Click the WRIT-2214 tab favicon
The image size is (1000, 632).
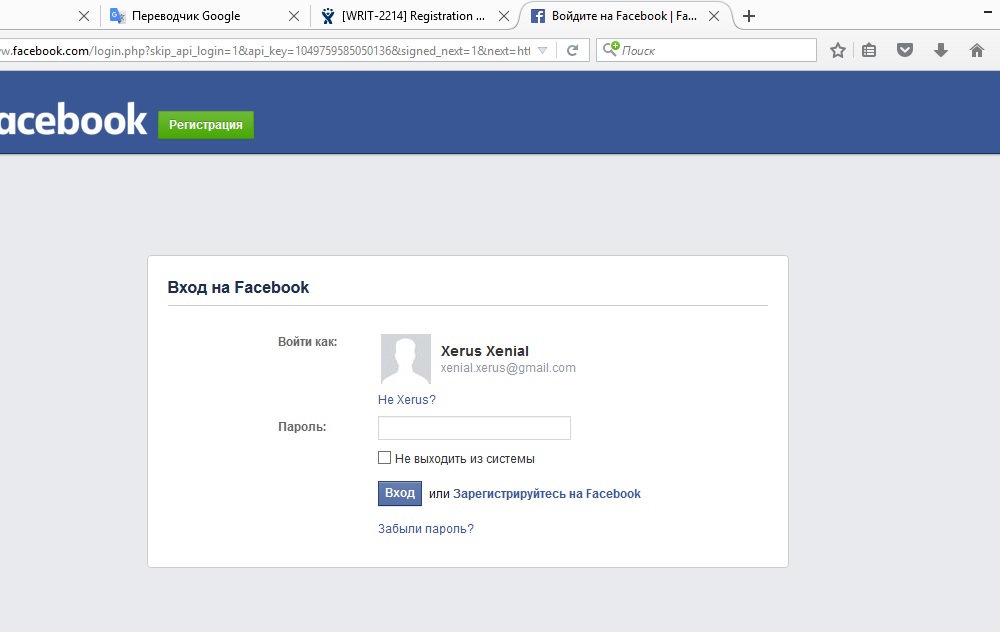click(x=328, y=16)
